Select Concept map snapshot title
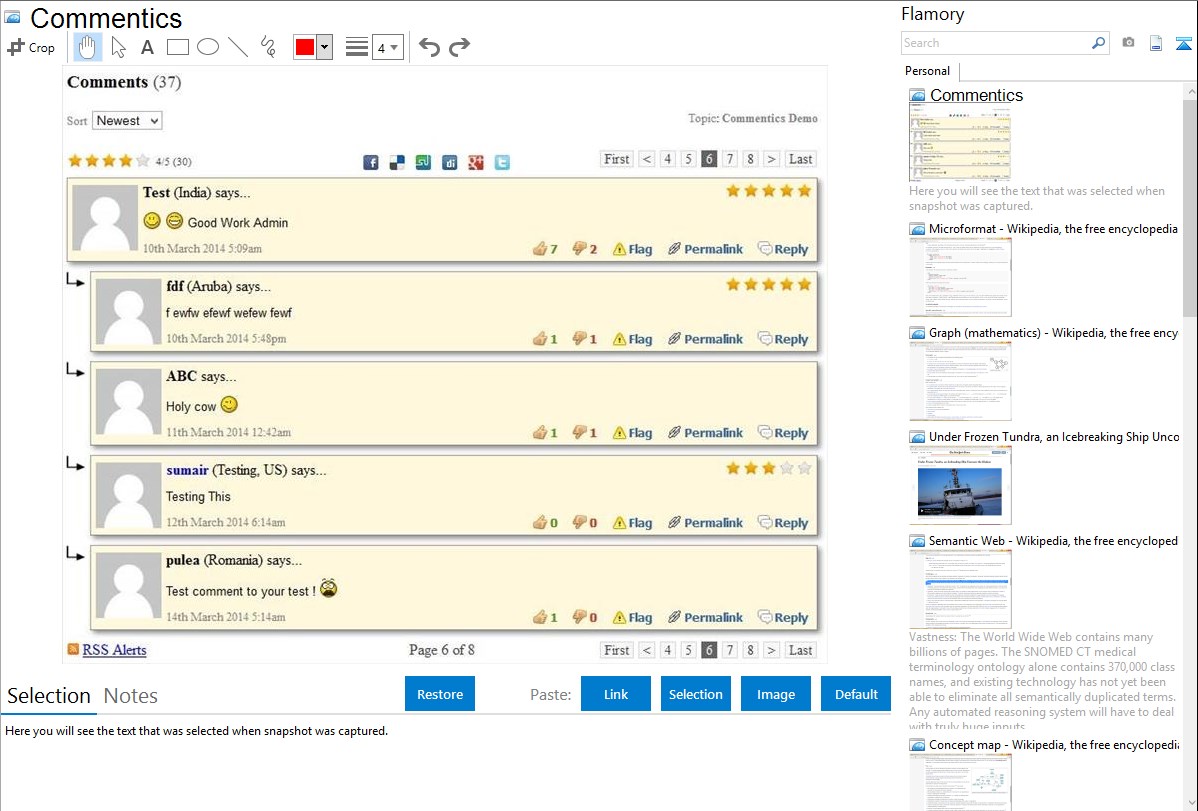 [x=1054, y=745]
